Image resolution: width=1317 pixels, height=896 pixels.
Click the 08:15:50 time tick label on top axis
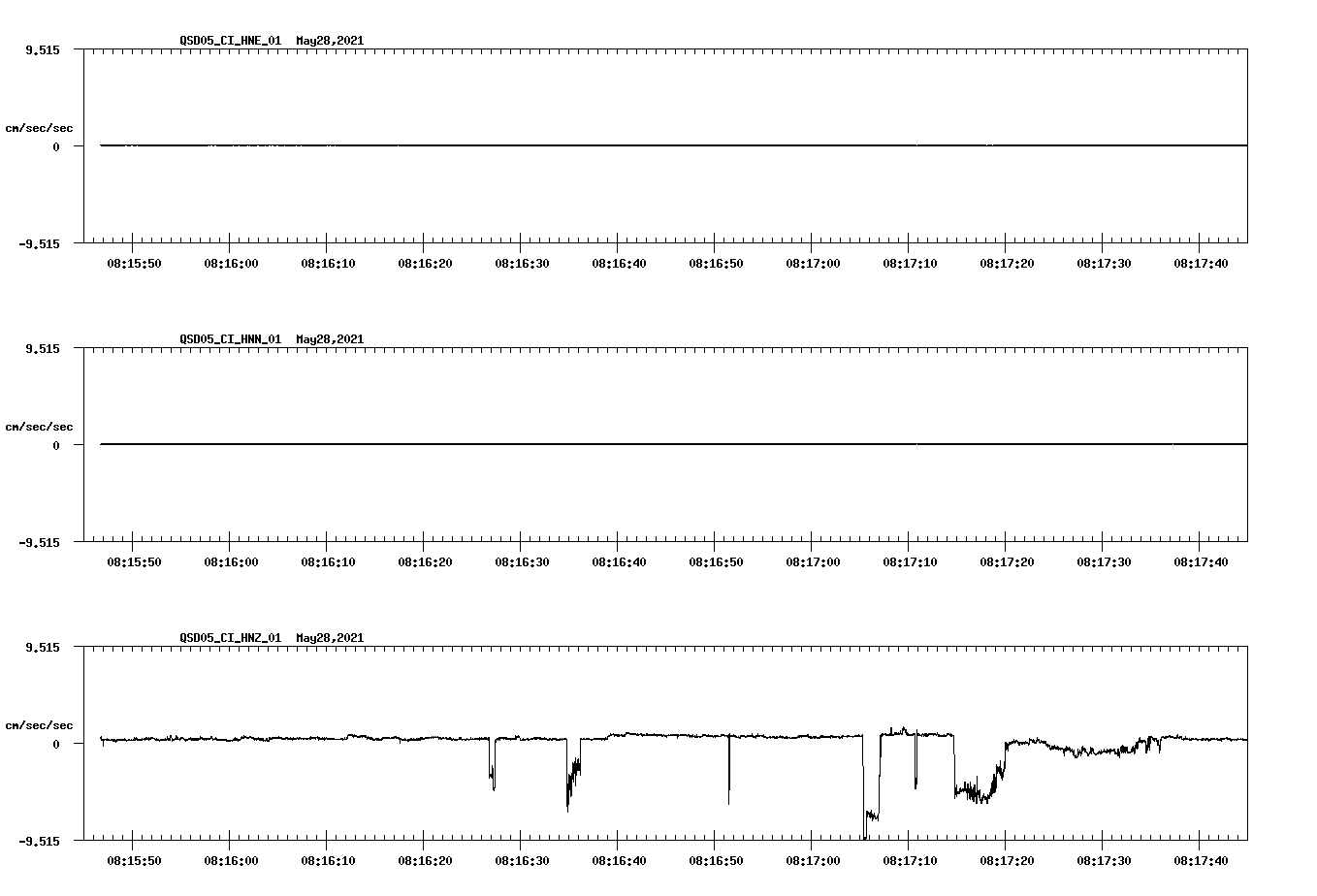[x=134, y=263]
